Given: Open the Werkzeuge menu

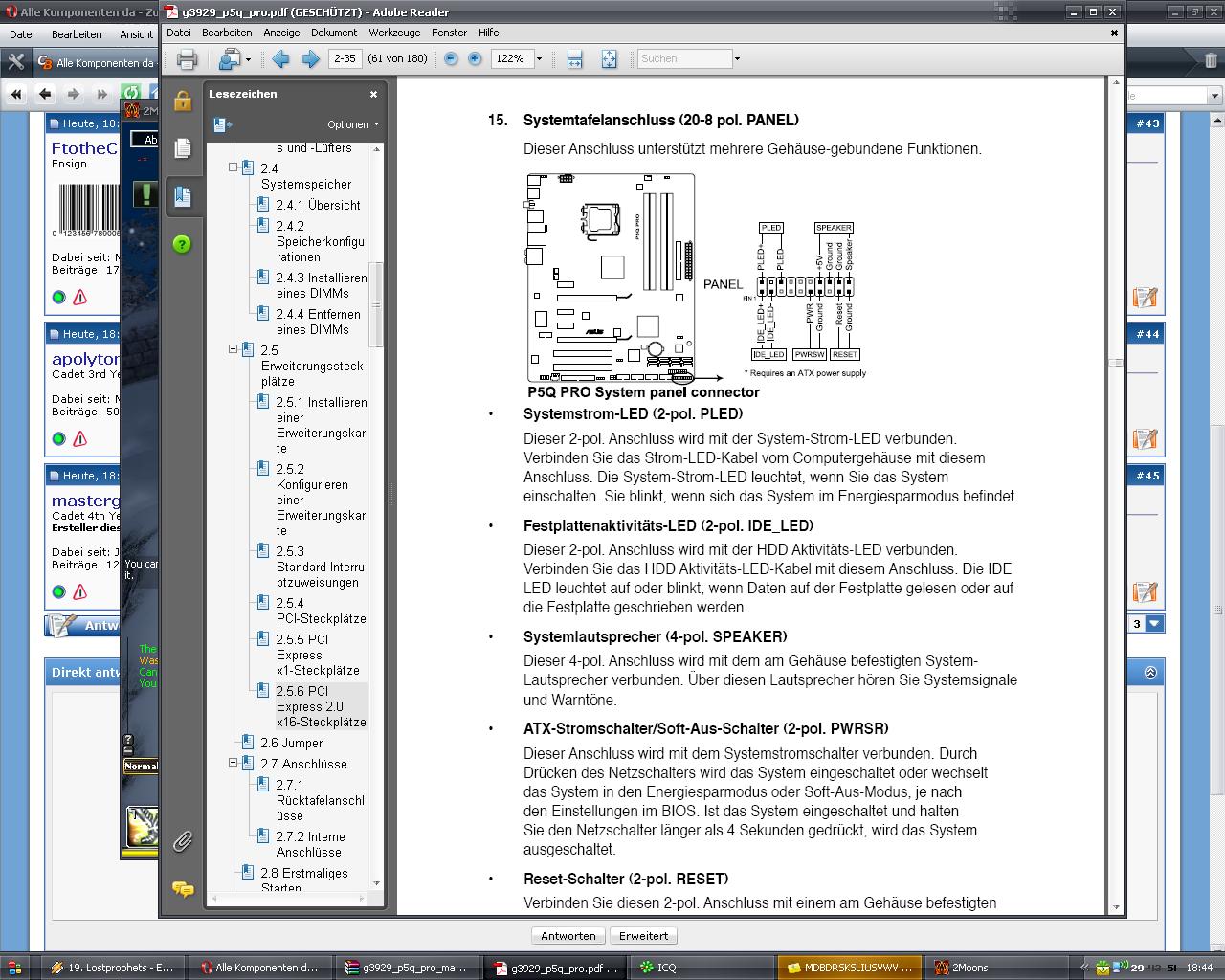Looking at the screenshot, I should (394, 33).
